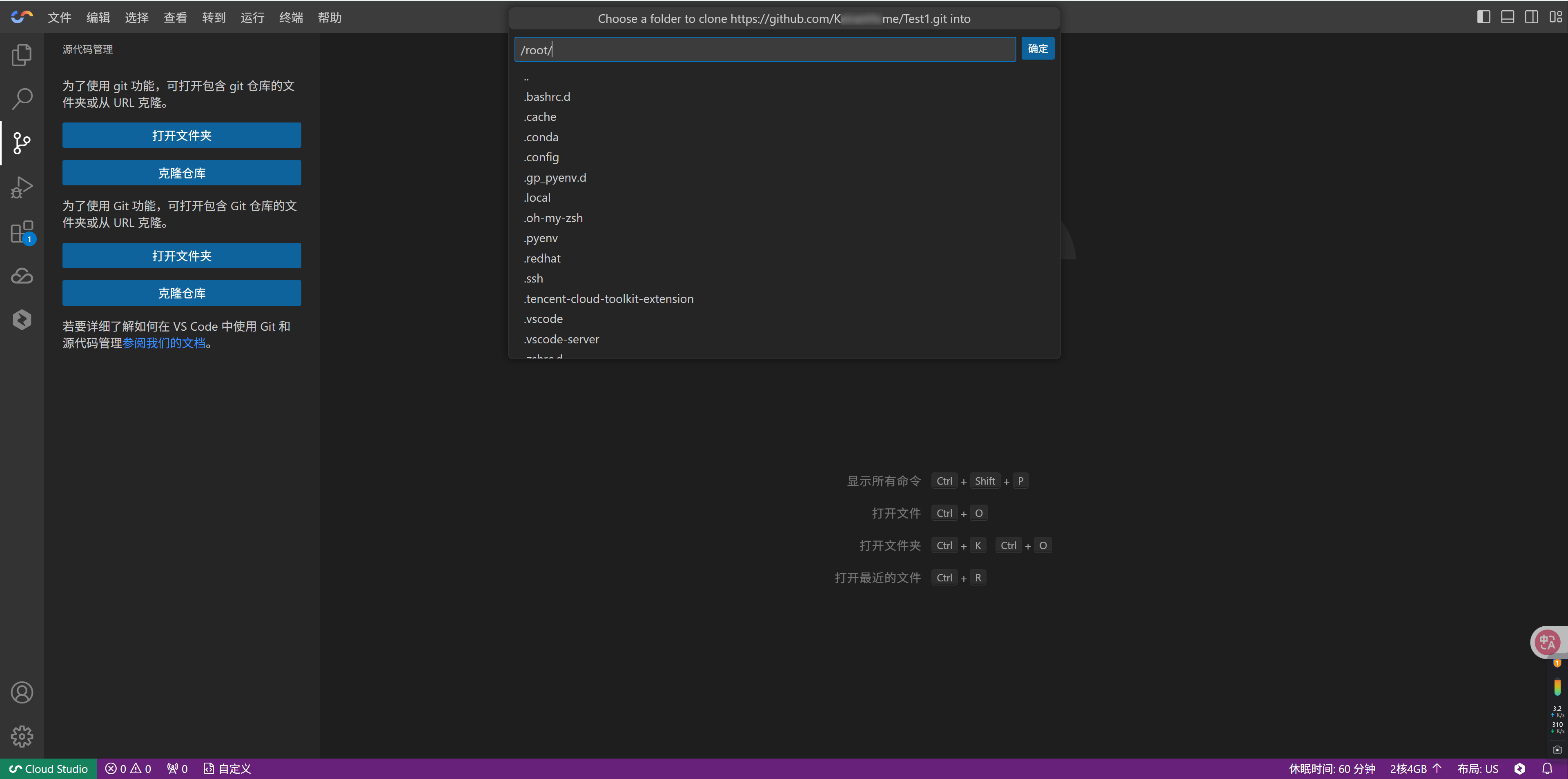
Task: Open the Explorer files icon
Action: point(22,55)
